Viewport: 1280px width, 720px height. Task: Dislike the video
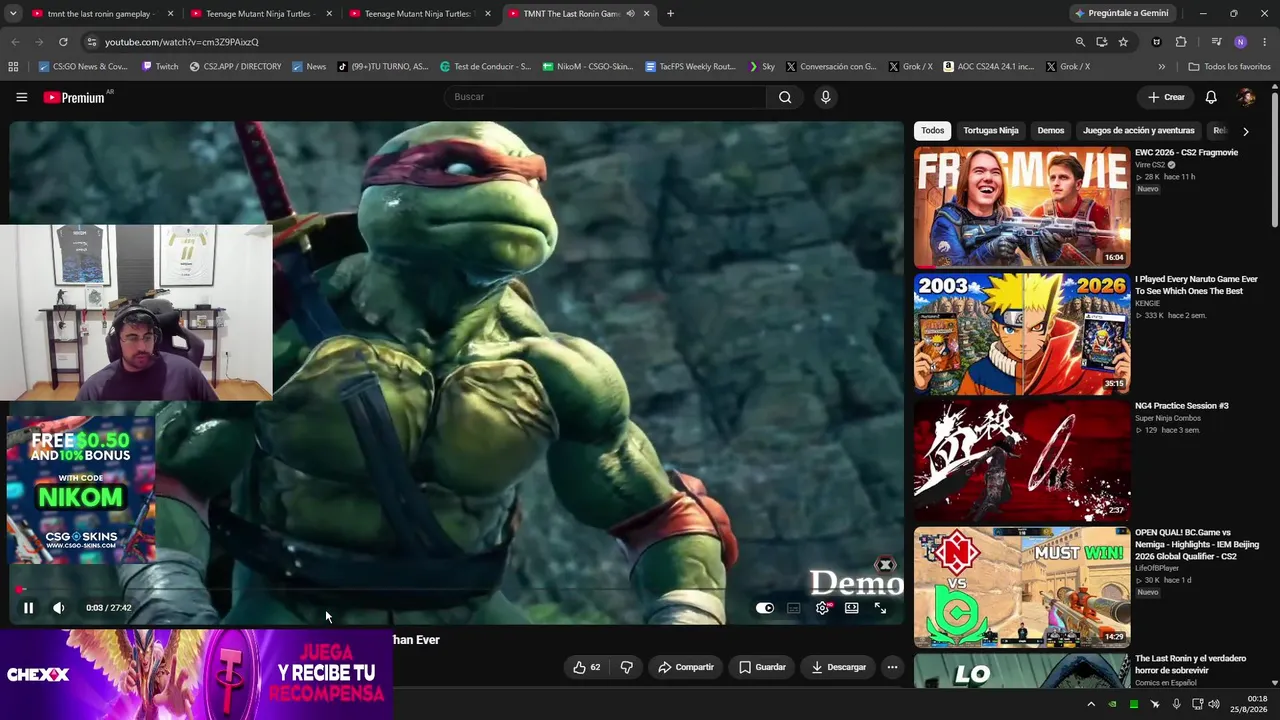627,667
